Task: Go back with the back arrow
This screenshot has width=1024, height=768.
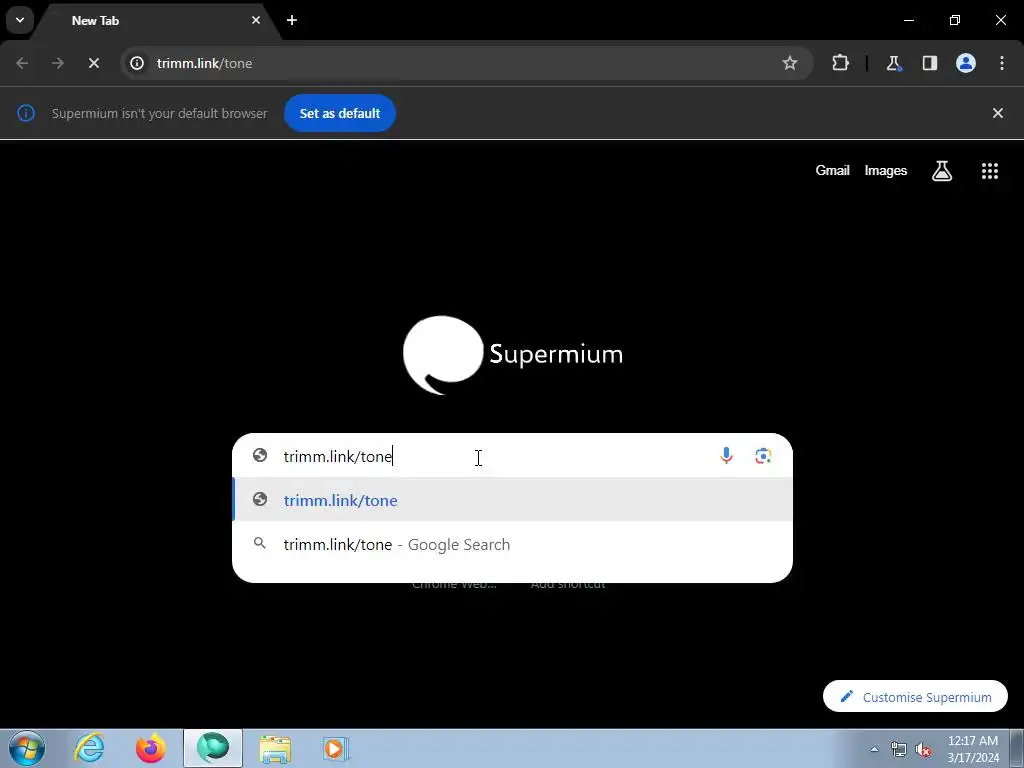Action: point(22,63)
